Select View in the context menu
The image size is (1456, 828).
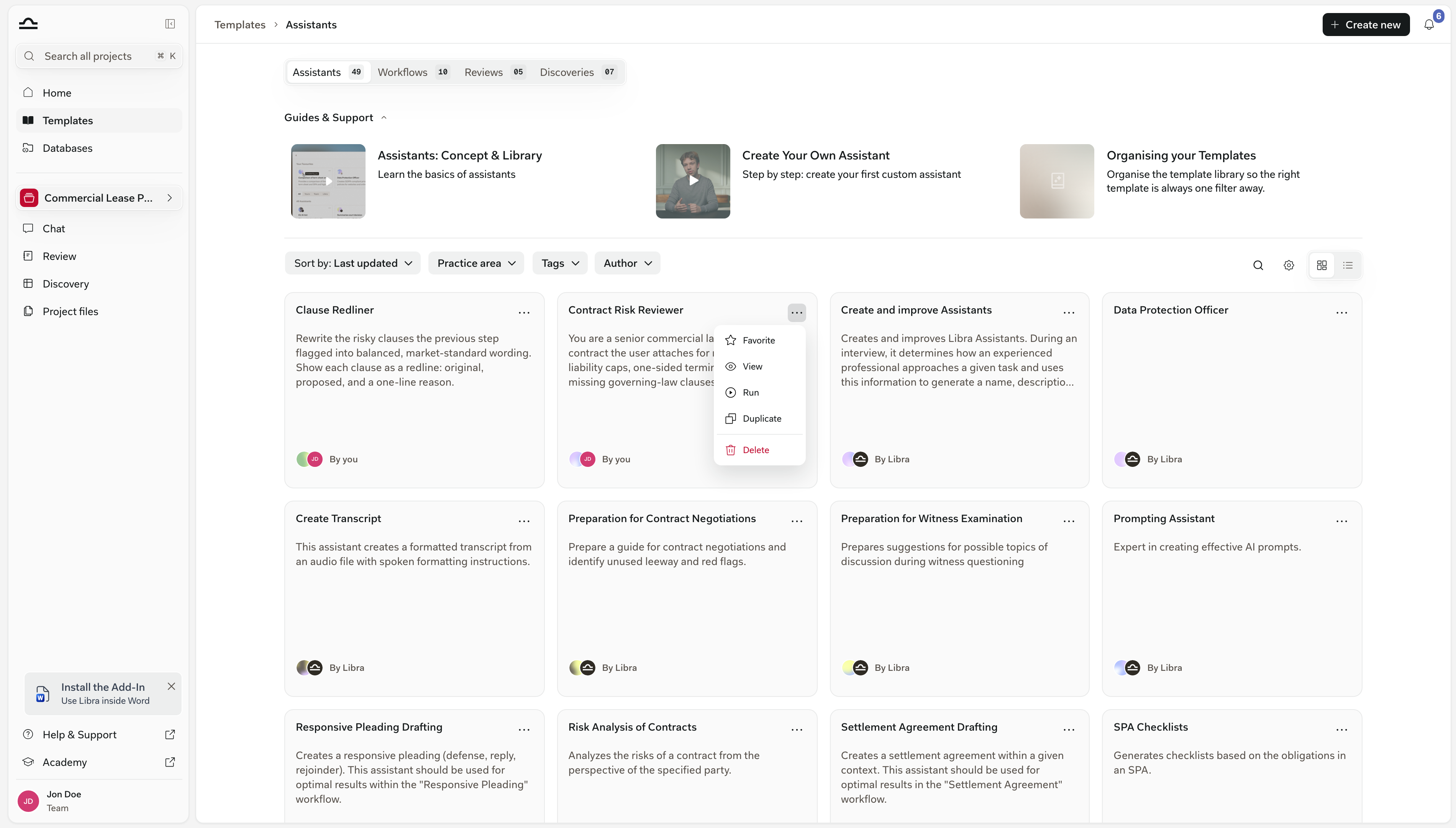(x=759, y=366)
